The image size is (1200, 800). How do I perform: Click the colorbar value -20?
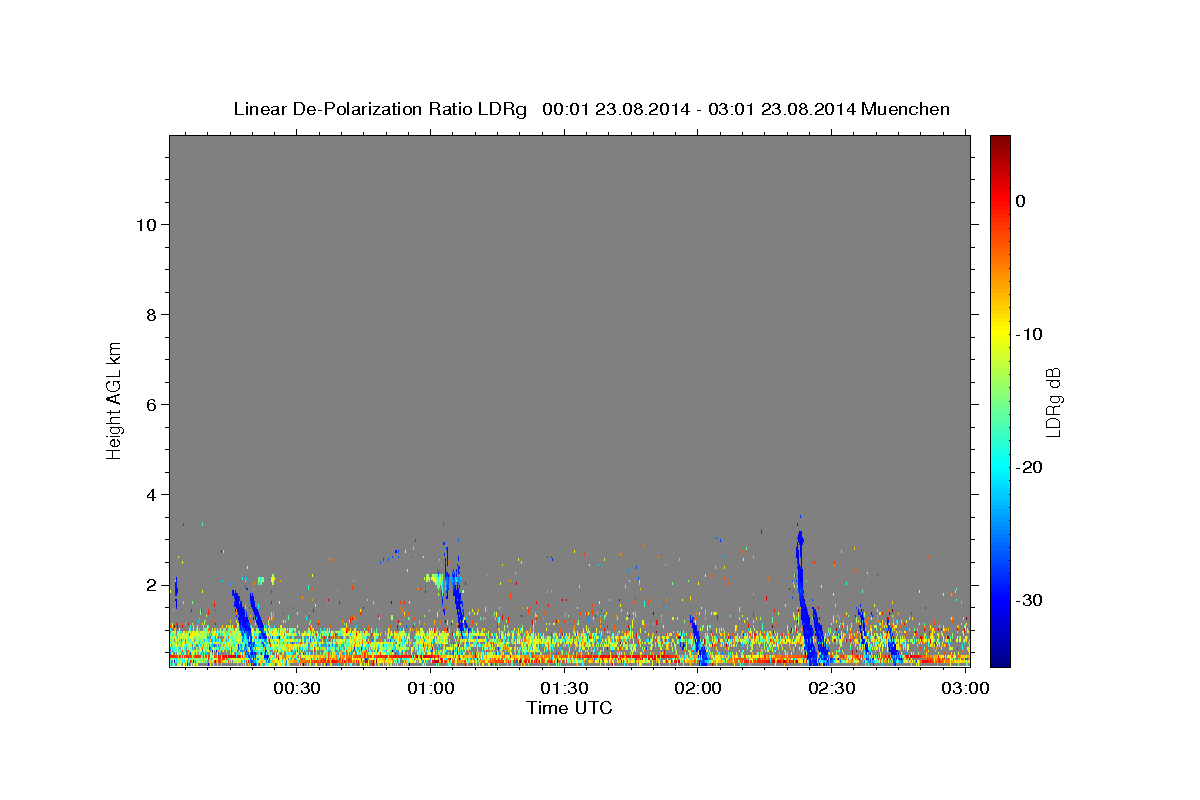point(1030,467)
